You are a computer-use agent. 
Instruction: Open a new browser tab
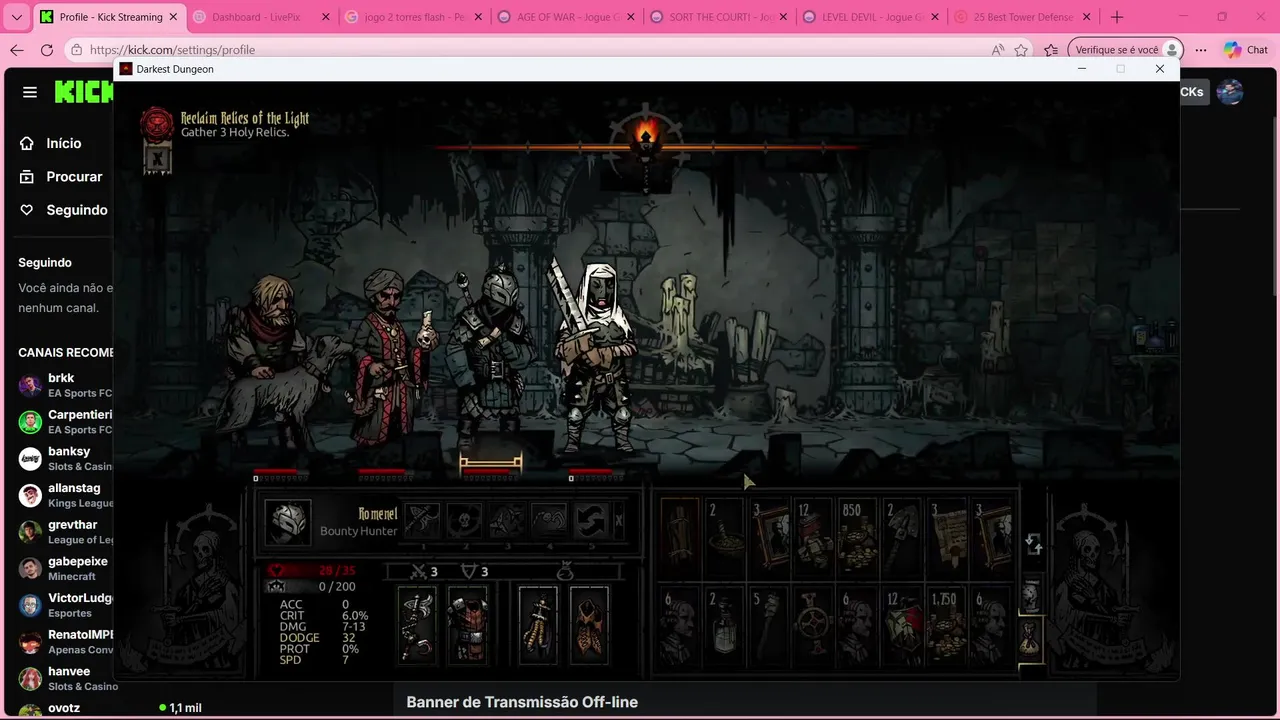click(x=1117, y=17)
